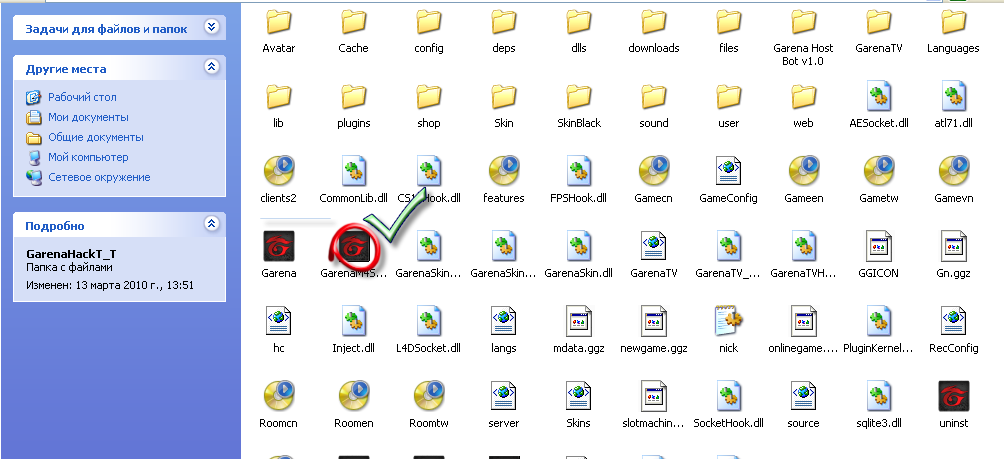Collapse the Подробно panel

pyautogui.click(x=211, y=223)
